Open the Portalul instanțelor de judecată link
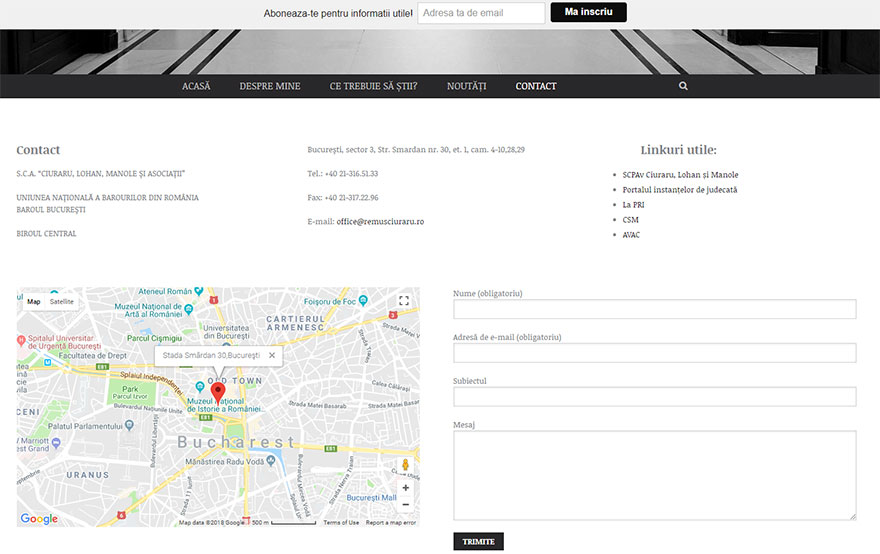Viewport: 880px width, 554px height. 679,190
